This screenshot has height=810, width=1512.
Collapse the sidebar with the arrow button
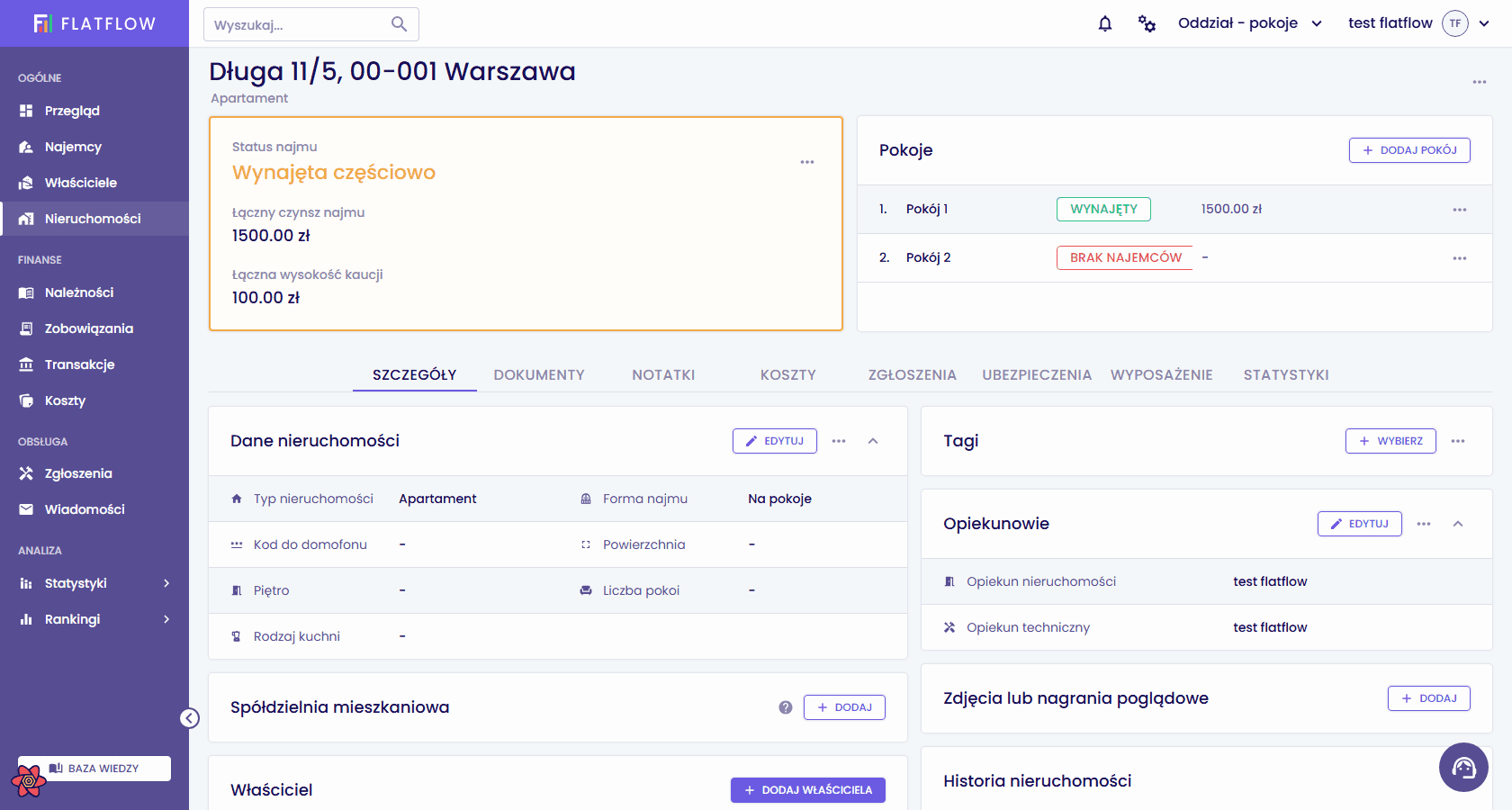coord(189,718)
